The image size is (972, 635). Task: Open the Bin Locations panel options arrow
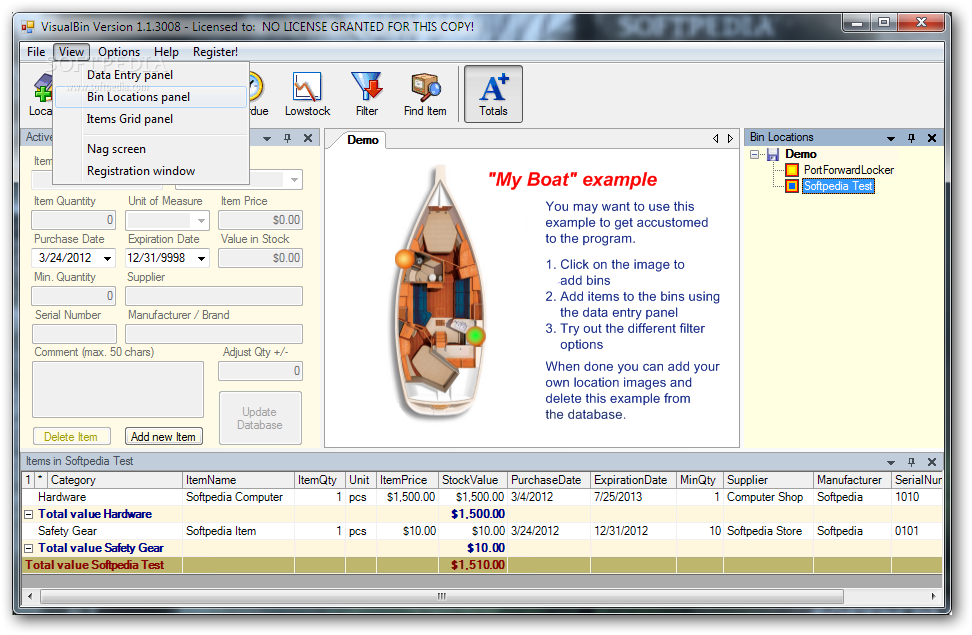(891, 138)
